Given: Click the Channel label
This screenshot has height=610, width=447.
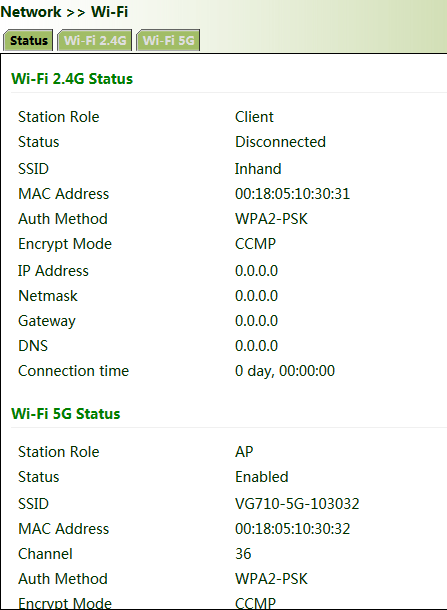Looking at the screenshot, I should tap(45, 554).
